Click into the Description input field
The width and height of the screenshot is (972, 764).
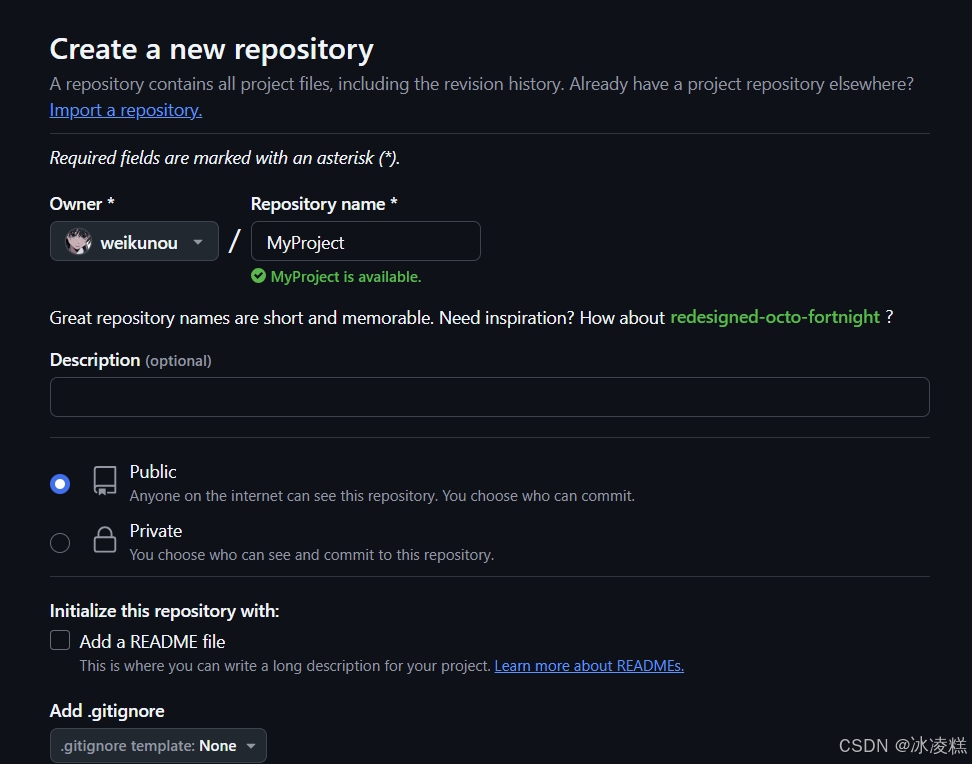pos(490,397)
